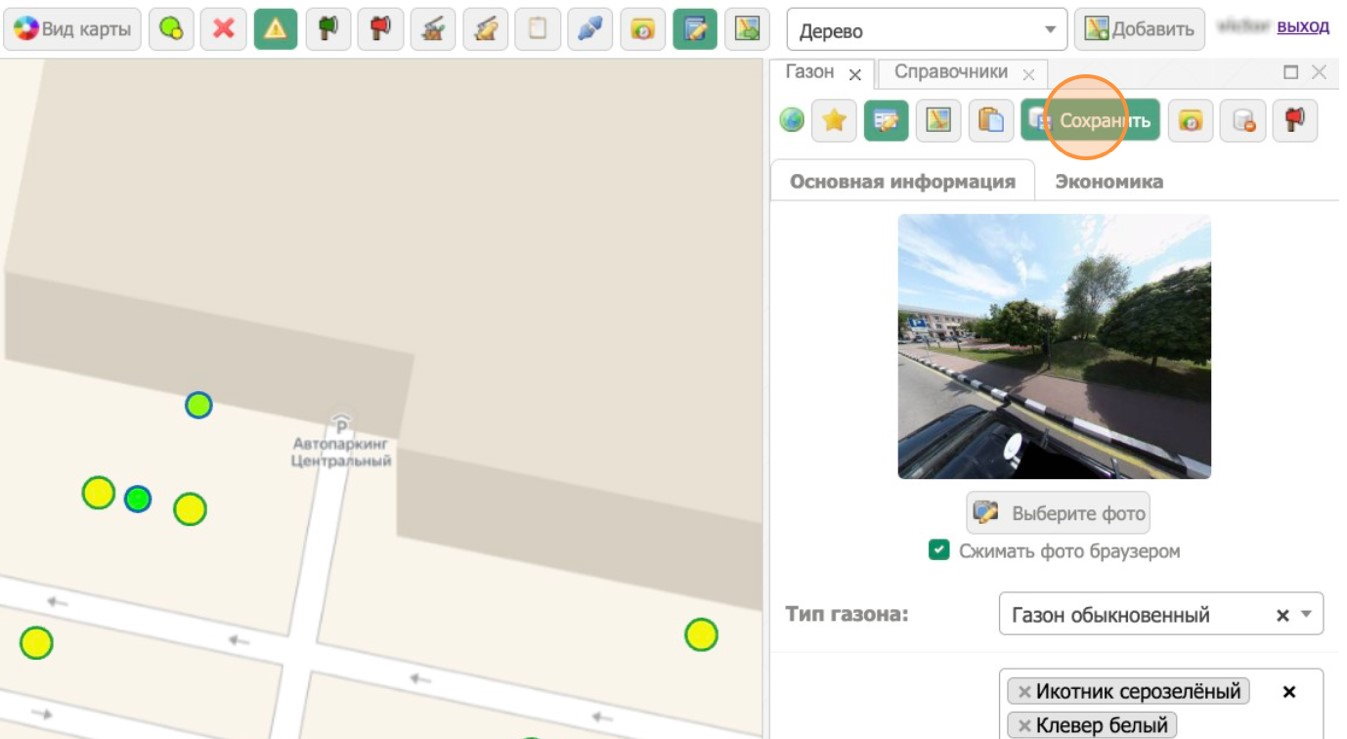Remove the Клевер белый tag
Screen dimensions: 1347x739
1024,724
